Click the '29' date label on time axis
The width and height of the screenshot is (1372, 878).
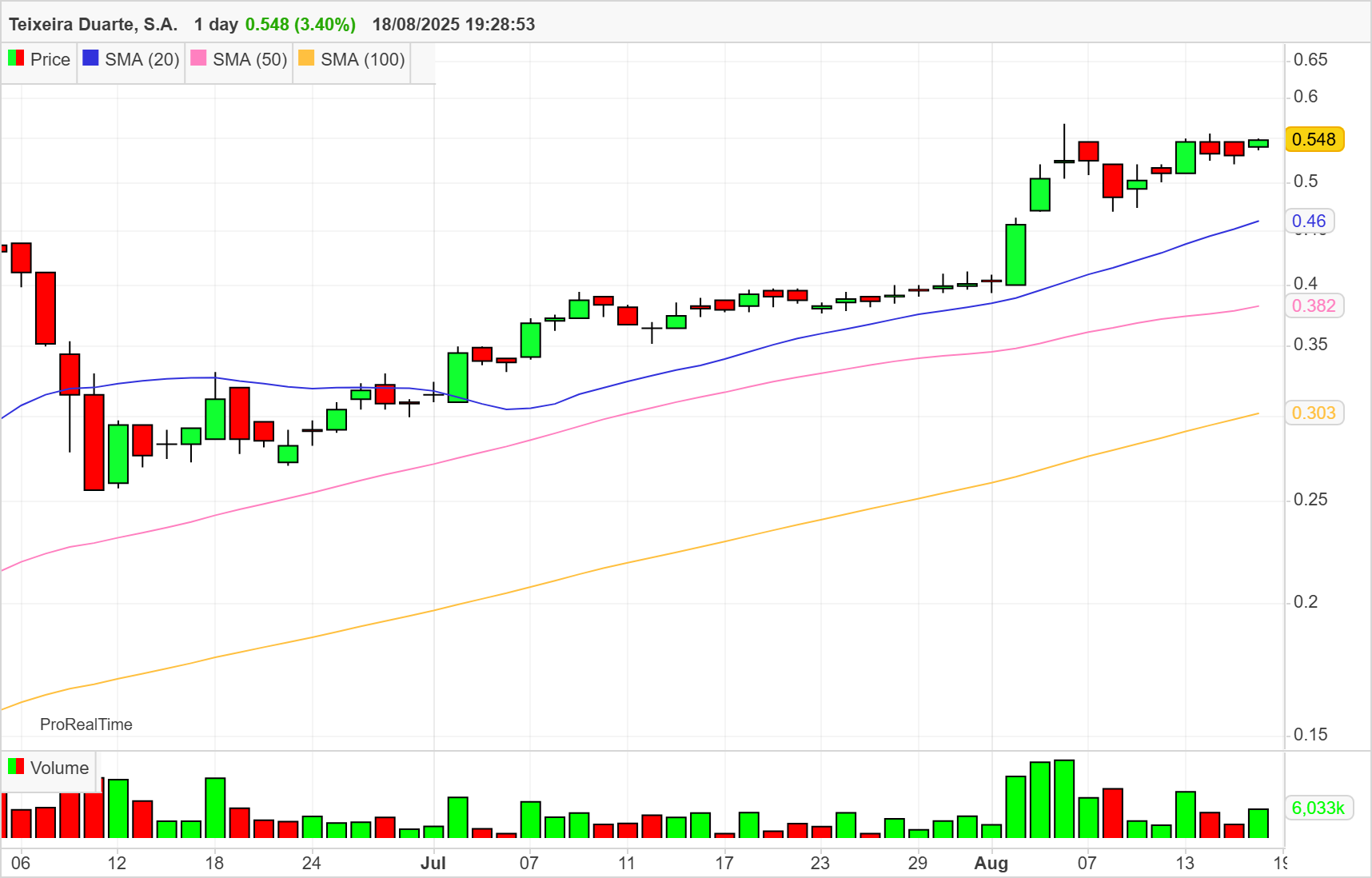[x=918, y=864]
